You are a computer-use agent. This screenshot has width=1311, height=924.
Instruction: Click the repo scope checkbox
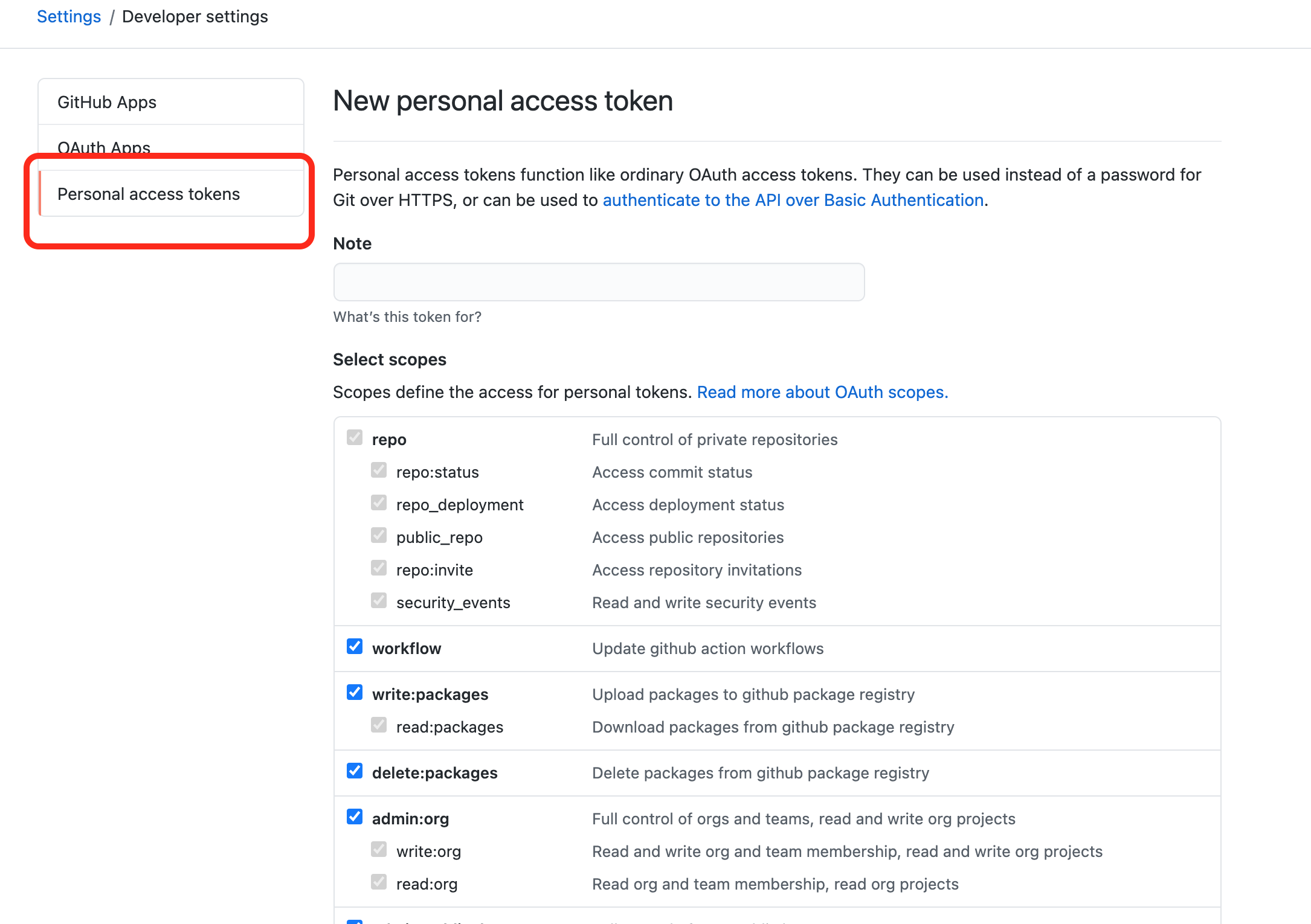[x=355, y=438]
